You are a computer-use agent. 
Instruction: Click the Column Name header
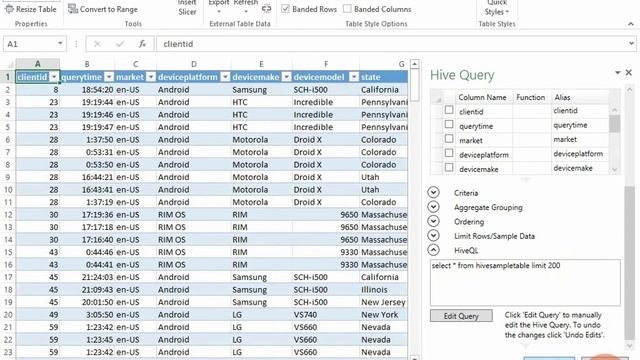click(482, 97)
